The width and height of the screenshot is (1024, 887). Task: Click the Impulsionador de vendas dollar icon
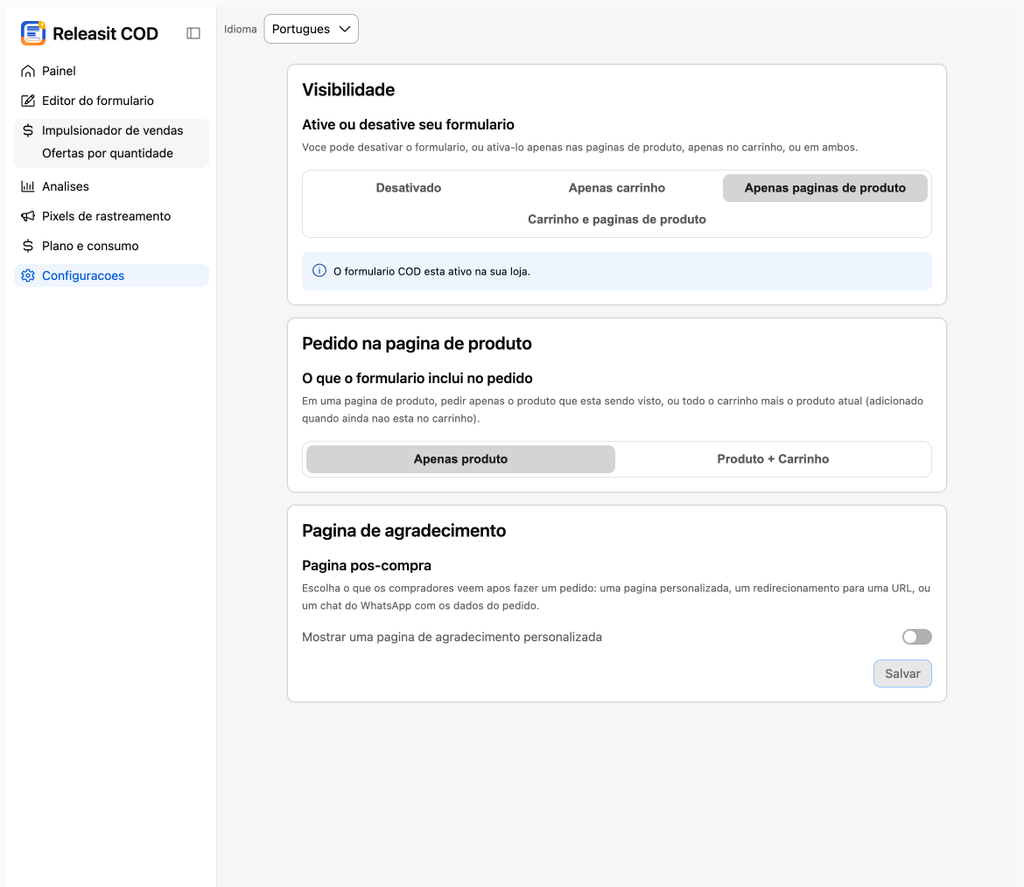pyautogui.click(x=27, y=130)
